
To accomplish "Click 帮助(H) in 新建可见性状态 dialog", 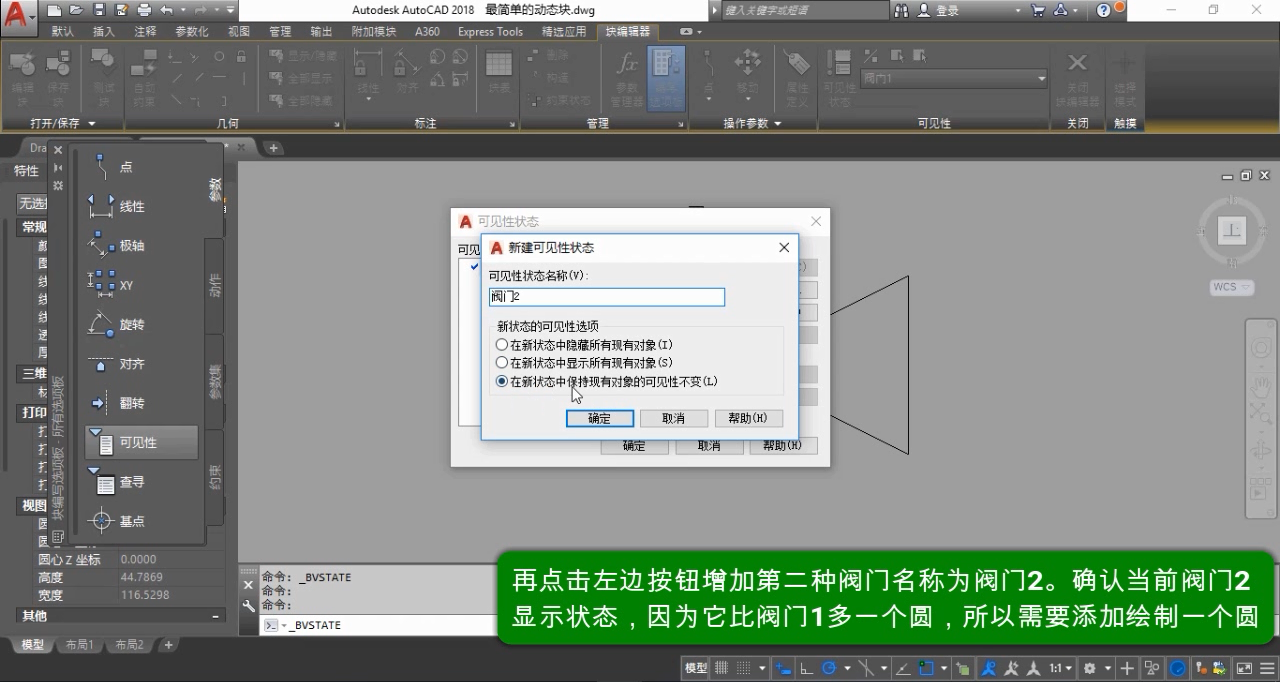I will click(748, 418).
